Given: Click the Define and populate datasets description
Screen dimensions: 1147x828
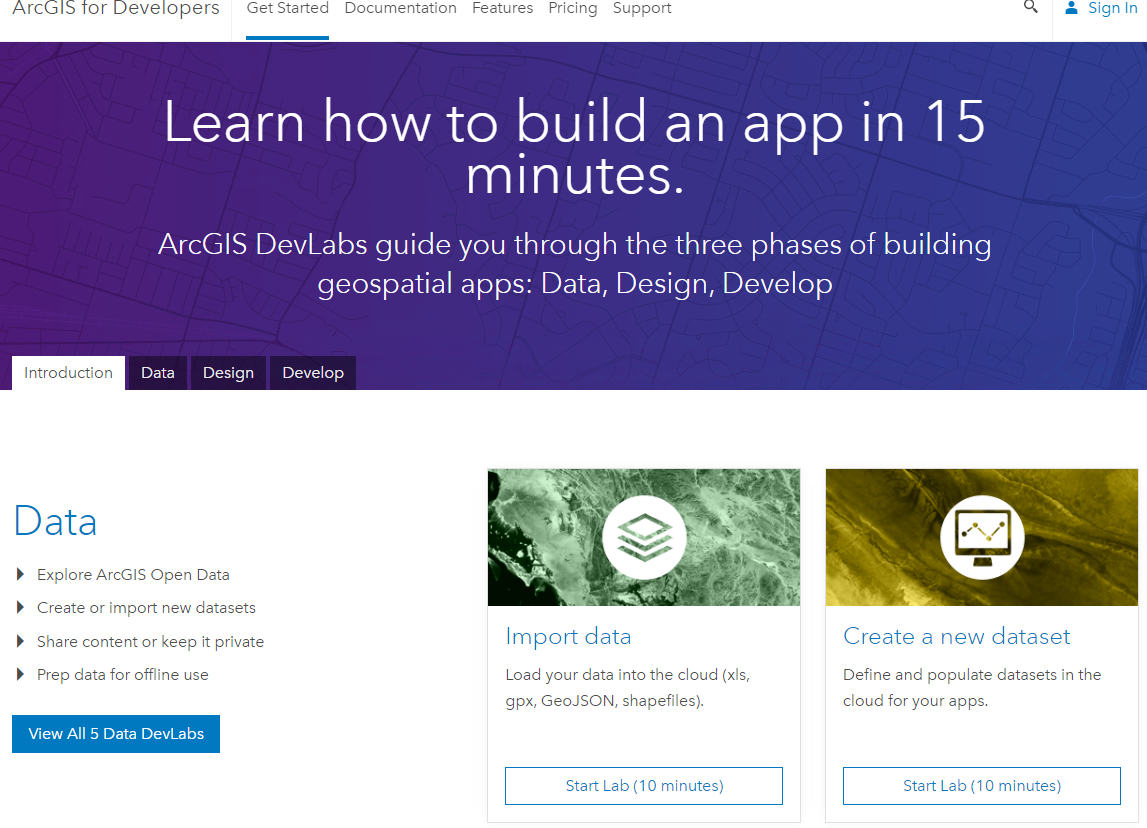Looking at the screenshot, I should [x=972, y=688].
